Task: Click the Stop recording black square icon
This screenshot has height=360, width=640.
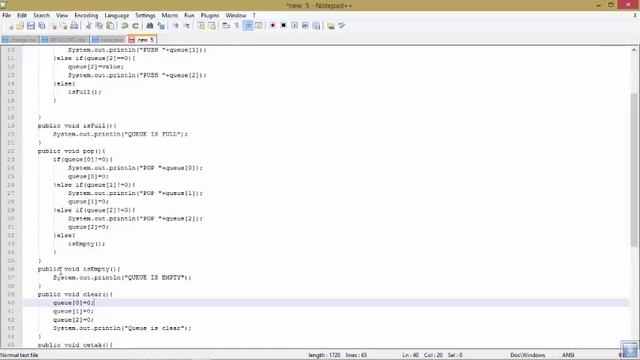Action: point(284,26)
